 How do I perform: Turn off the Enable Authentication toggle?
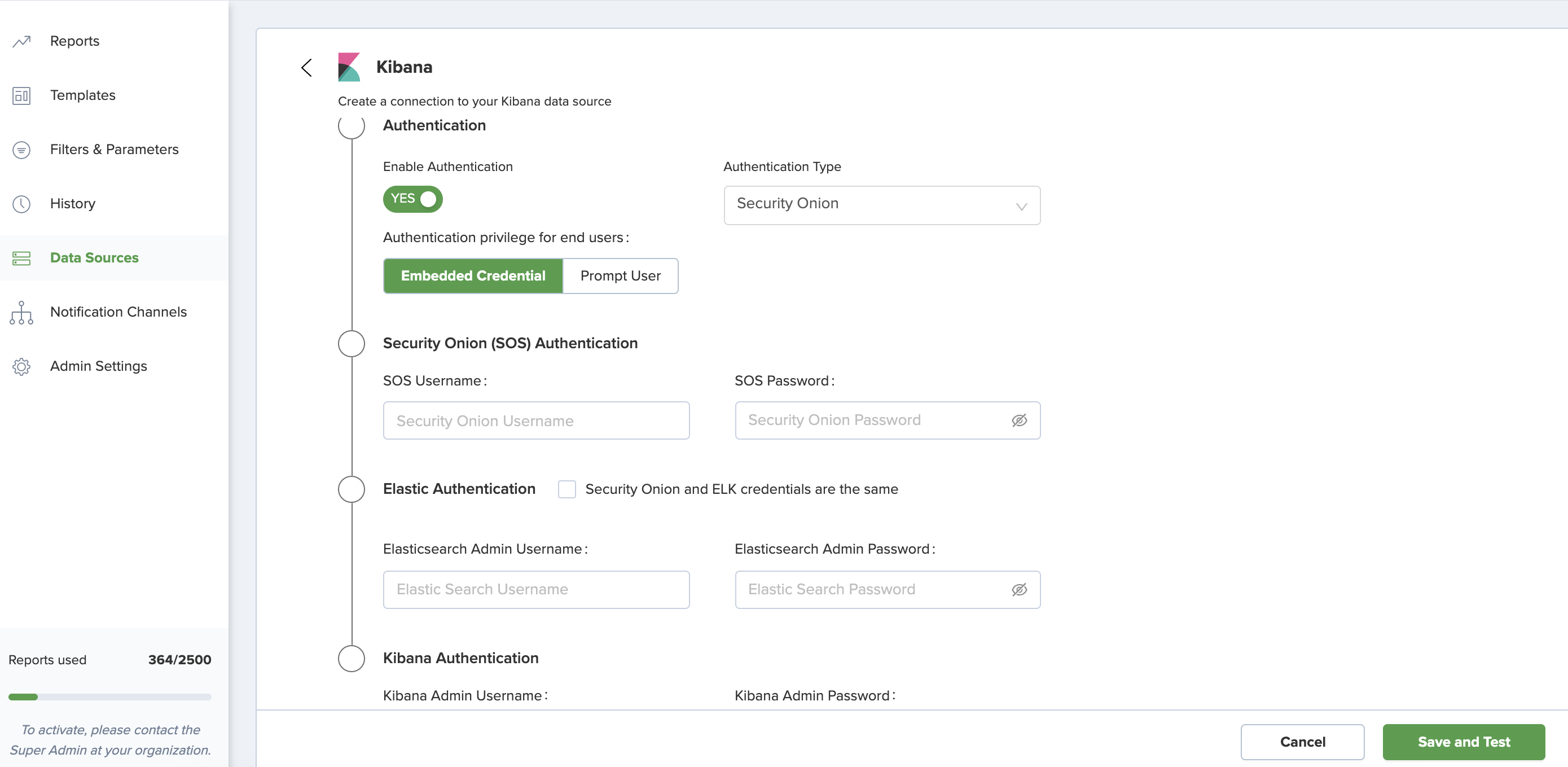pos(412,199)
